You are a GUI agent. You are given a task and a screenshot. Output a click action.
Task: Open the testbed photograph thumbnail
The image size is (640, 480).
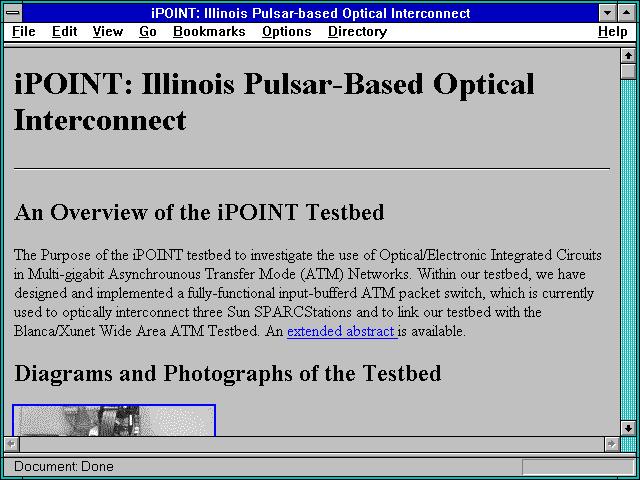click(x=114, y=420)
